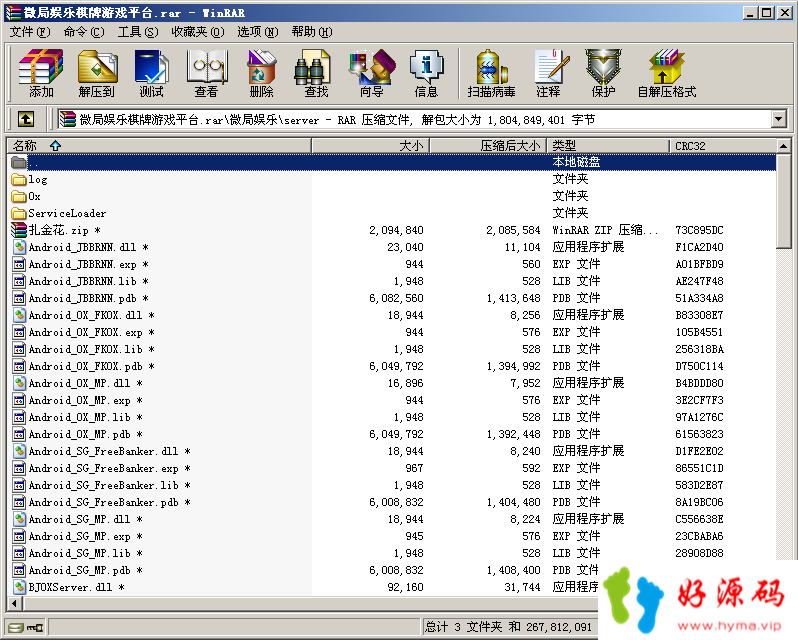
Task: Click the Virus Scan (扫描病毒) icon
Action: (491, 73)
